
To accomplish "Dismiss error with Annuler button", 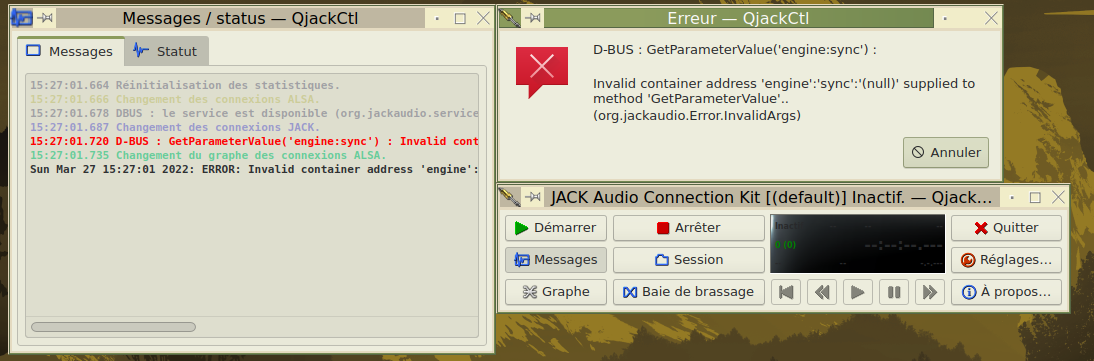I will pyautogui.click(x=945, y=152).
